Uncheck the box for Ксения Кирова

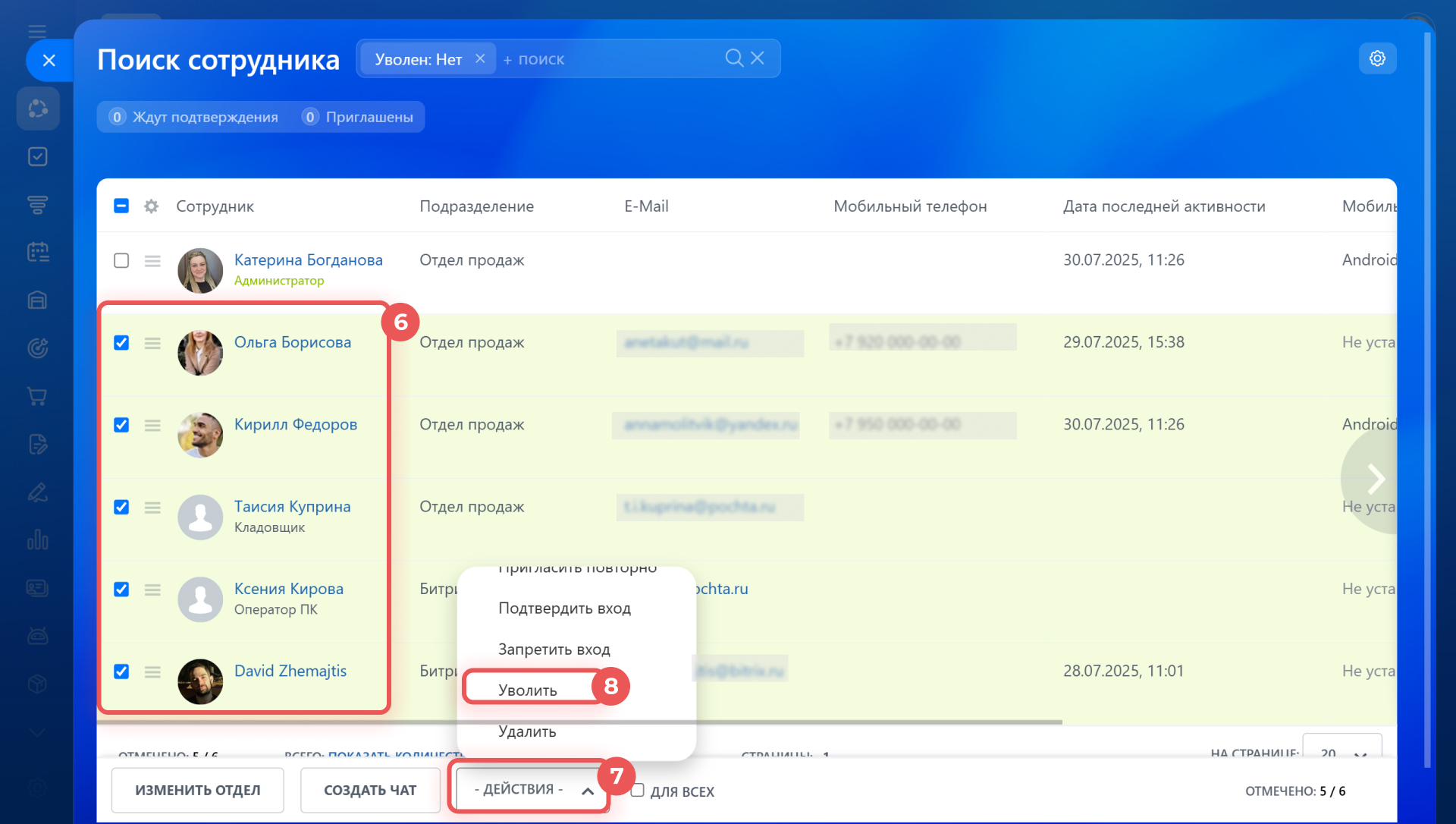121,589
